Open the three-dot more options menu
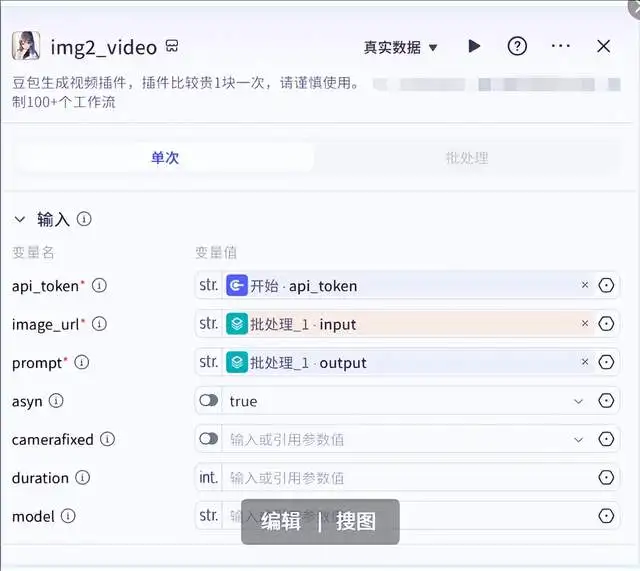The width and height of the screenshot is (640, 571). 560,46
